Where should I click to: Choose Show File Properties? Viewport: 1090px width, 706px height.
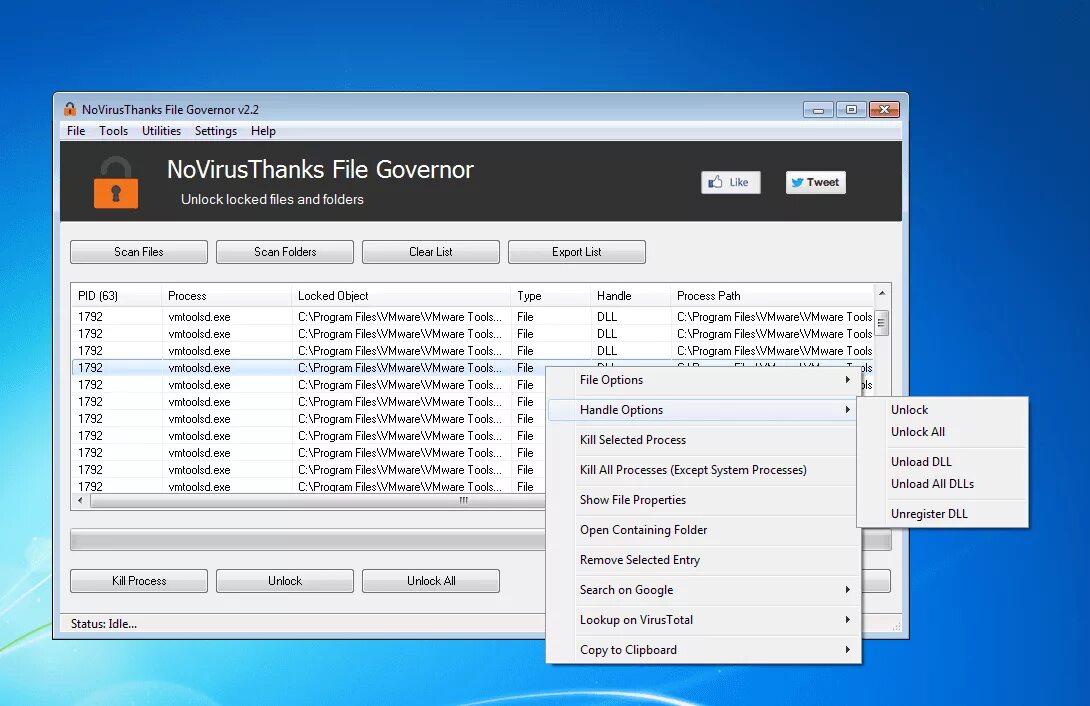703,500
